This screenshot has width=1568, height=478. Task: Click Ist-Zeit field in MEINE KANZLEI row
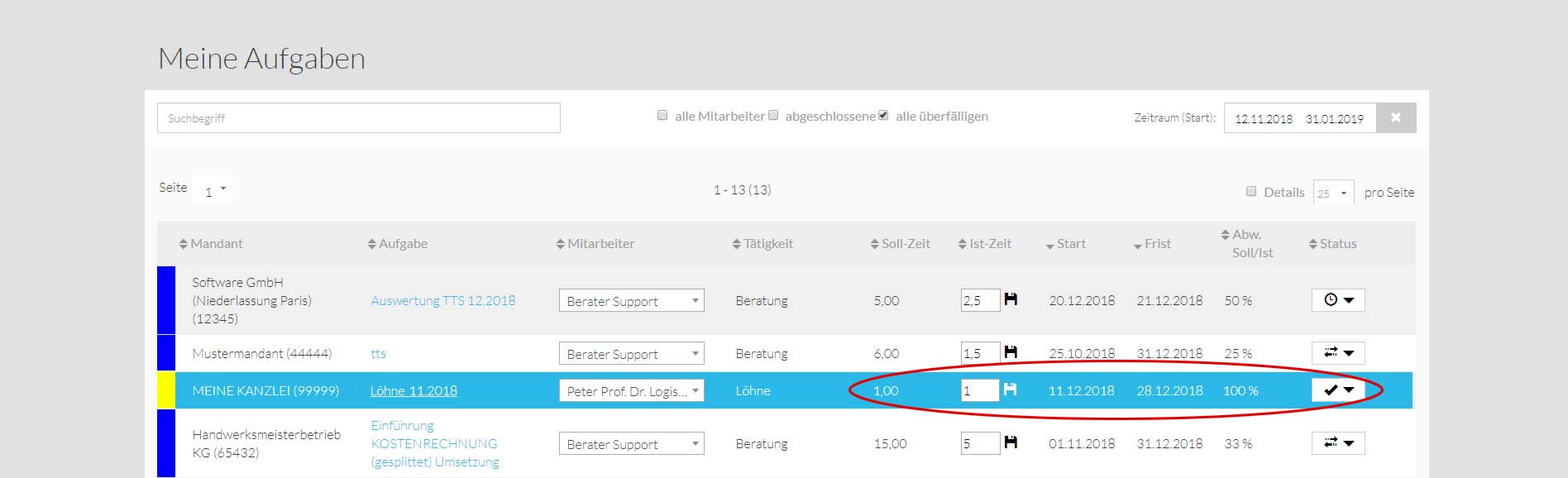click(x=980, y=390)
